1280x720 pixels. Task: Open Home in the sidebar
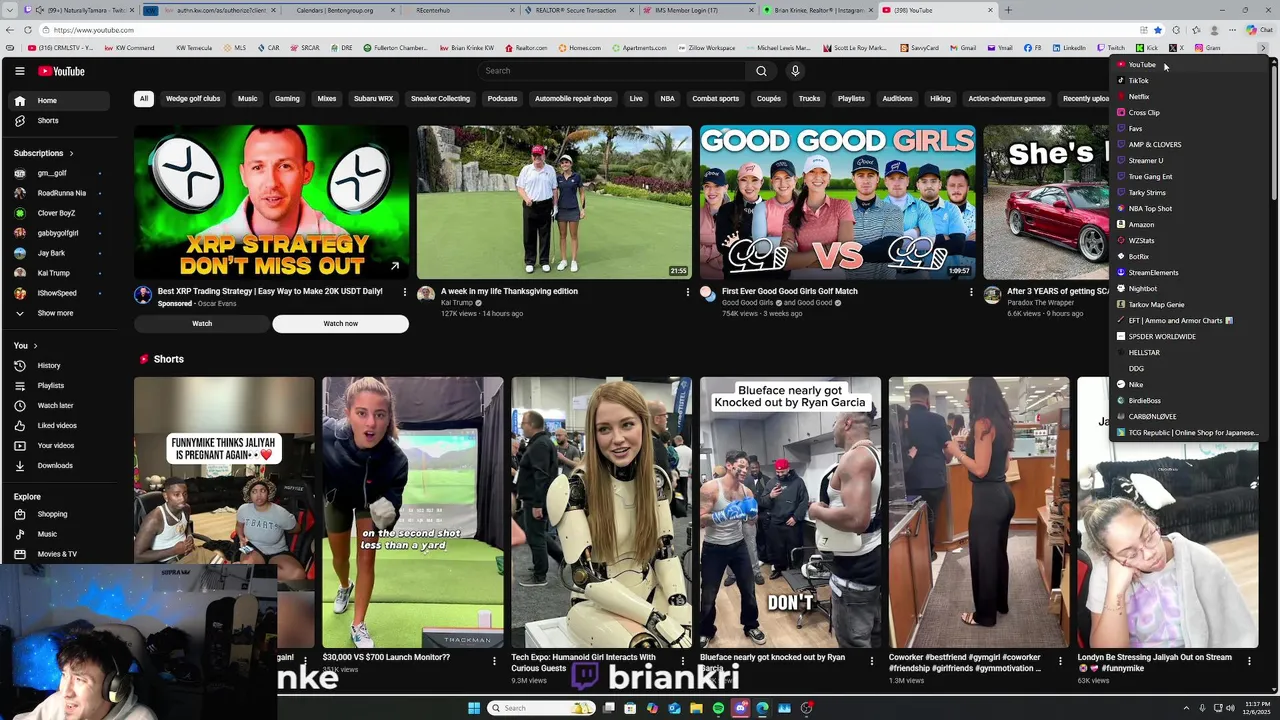60,101
